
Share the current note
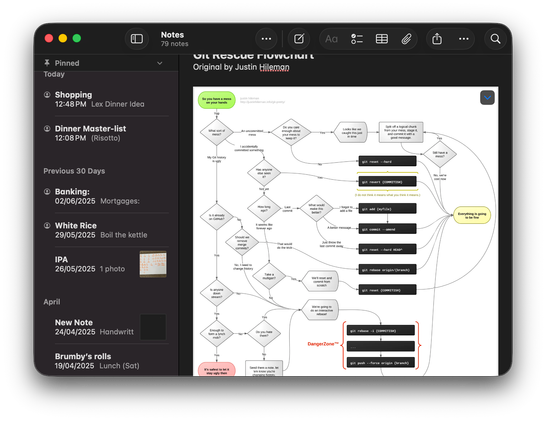pos(437,39)
